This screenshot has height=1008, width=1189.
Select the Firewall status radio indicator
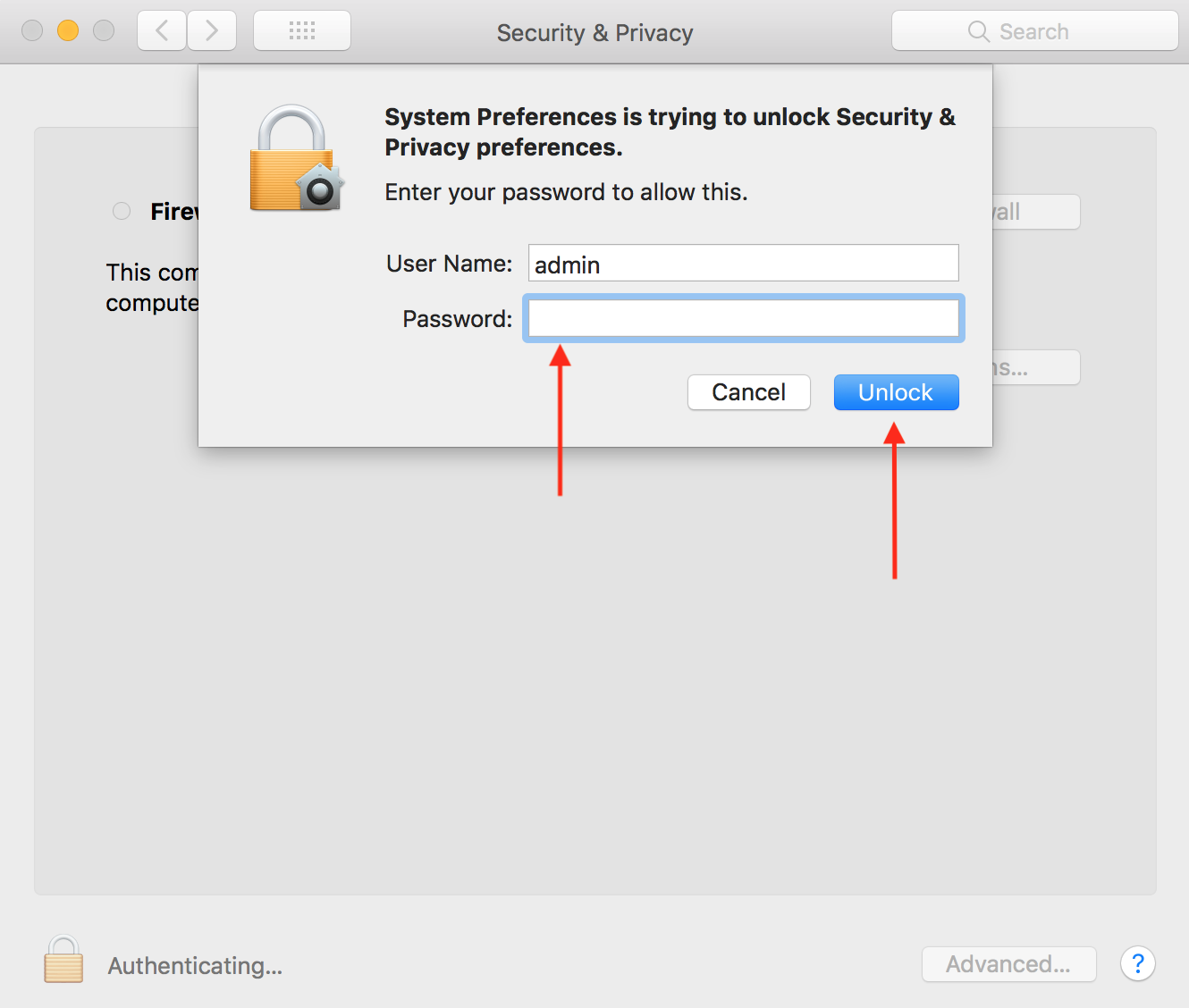tap(122, 211)
